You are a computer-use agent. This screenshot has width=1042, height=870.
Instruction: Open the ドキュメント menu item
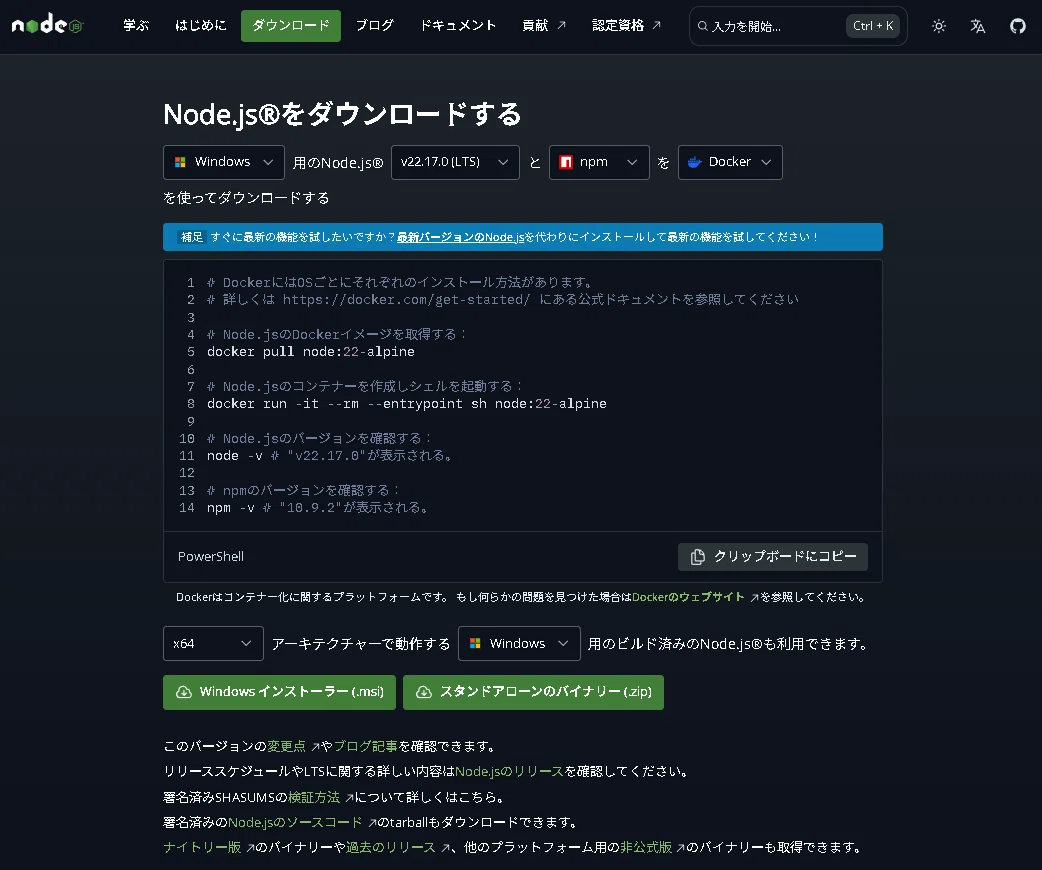pos(458,25)
